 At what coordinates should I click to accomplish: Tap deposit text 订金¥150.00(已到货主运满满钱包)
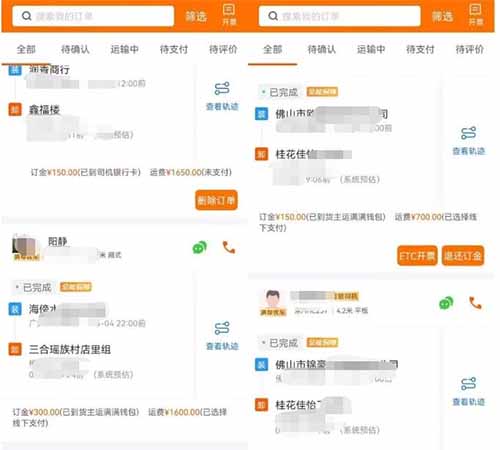(322, 217)
